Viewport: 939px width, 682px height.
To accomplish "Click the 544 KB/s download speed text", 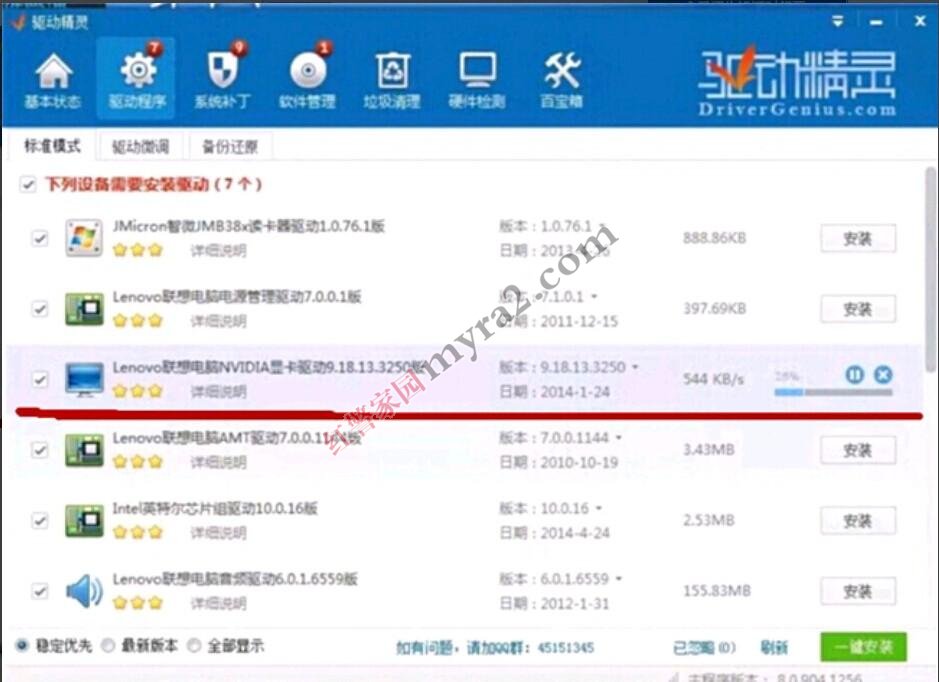I will [x=714, y=379].
